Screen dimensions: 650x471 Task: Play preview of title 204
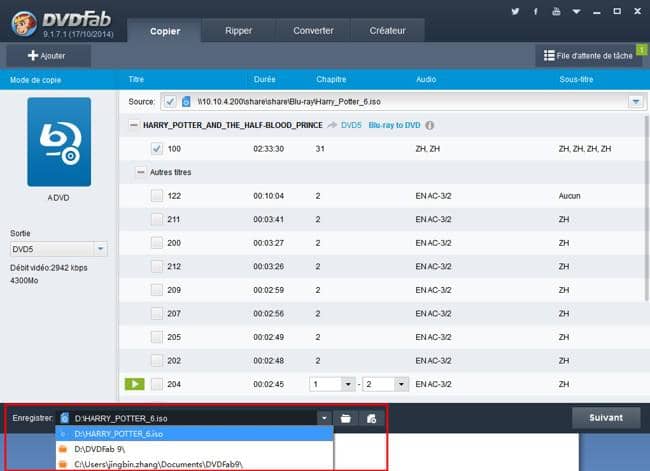pos(135,384)
